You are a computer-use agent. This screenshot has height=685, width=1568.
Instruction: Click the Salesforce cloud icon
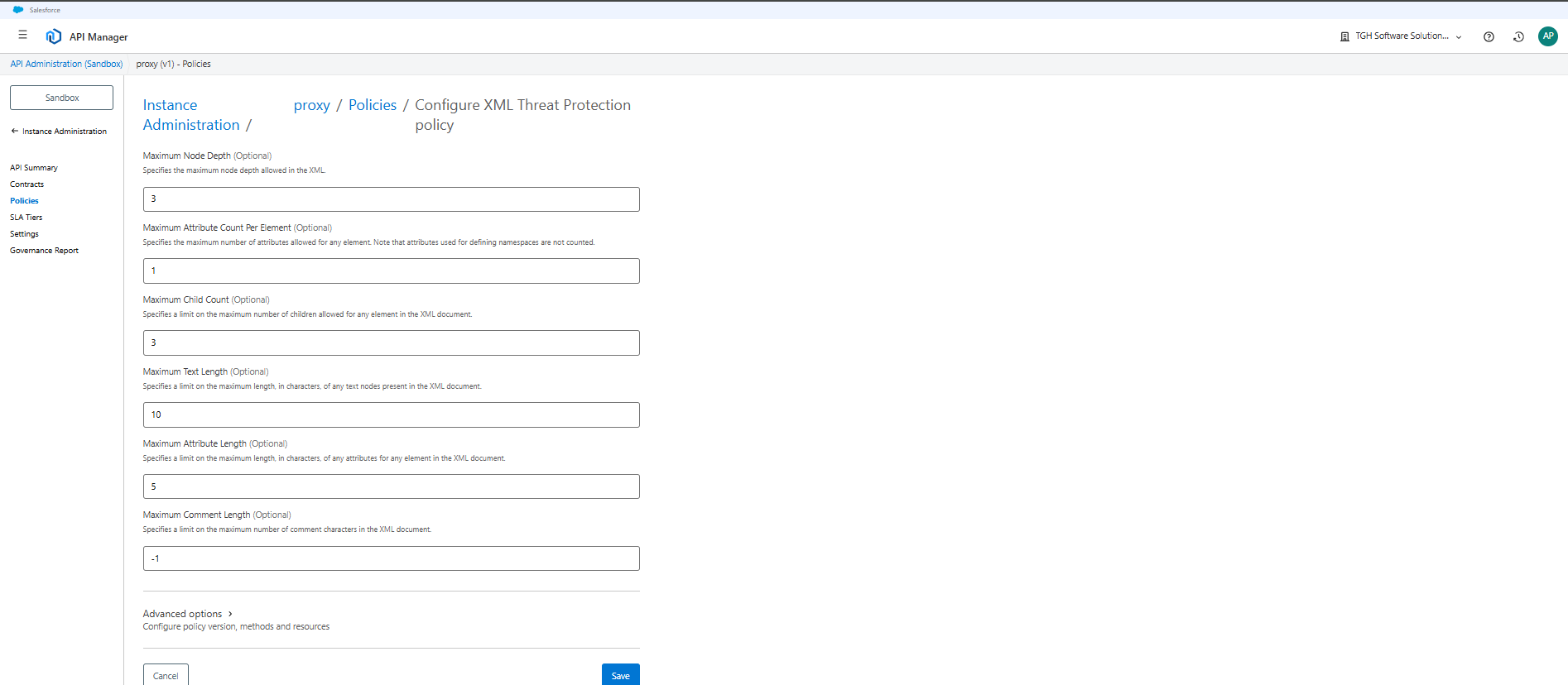click(x=18, y=10)
